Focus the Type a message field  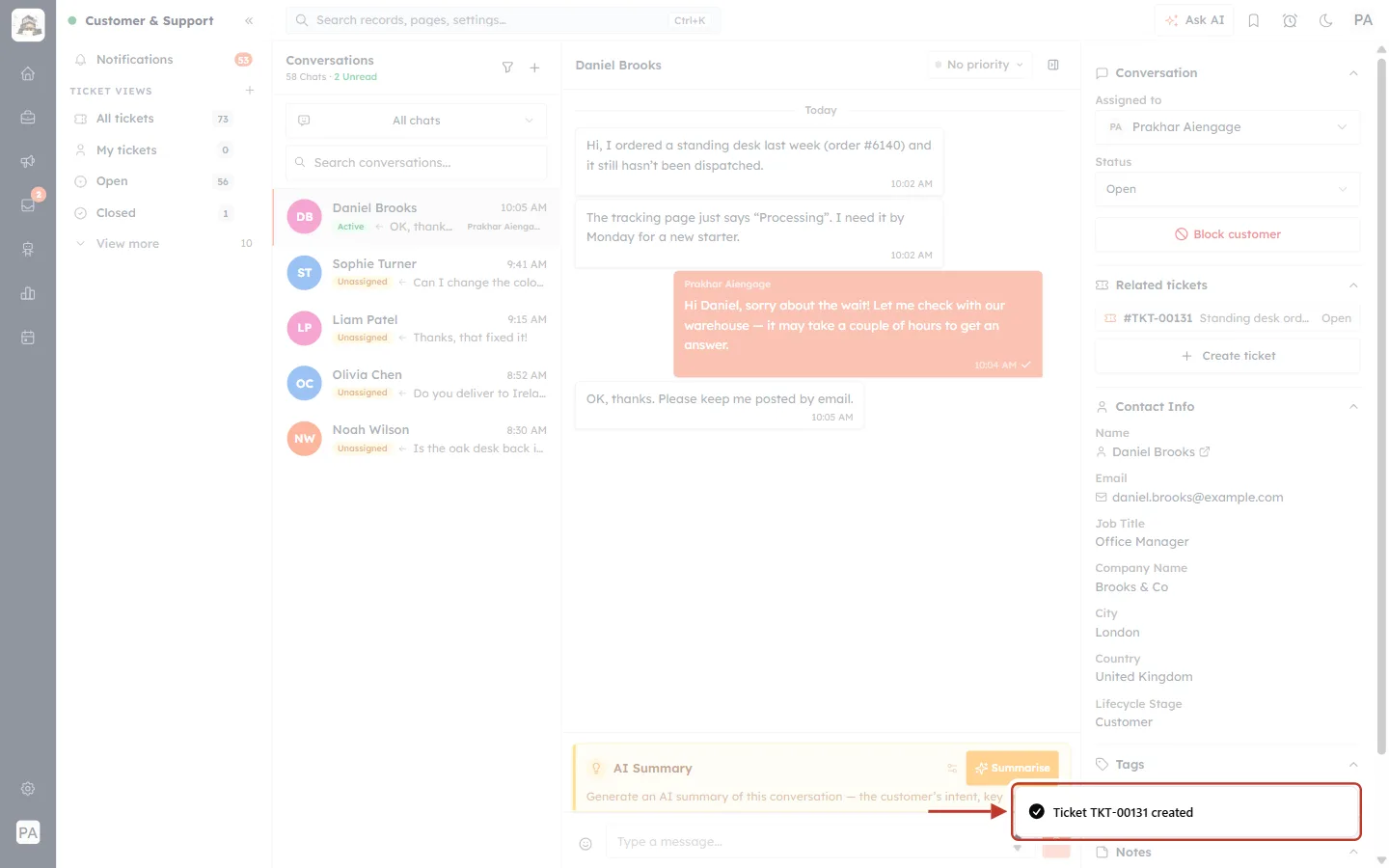pos(808,842)
